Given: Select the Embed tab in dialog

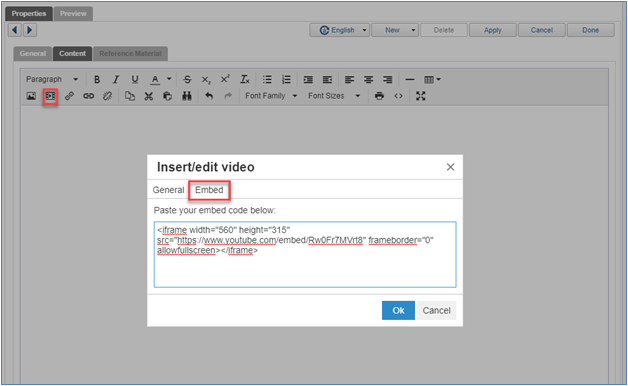Looking at the screenshot, I should [209, 190].
